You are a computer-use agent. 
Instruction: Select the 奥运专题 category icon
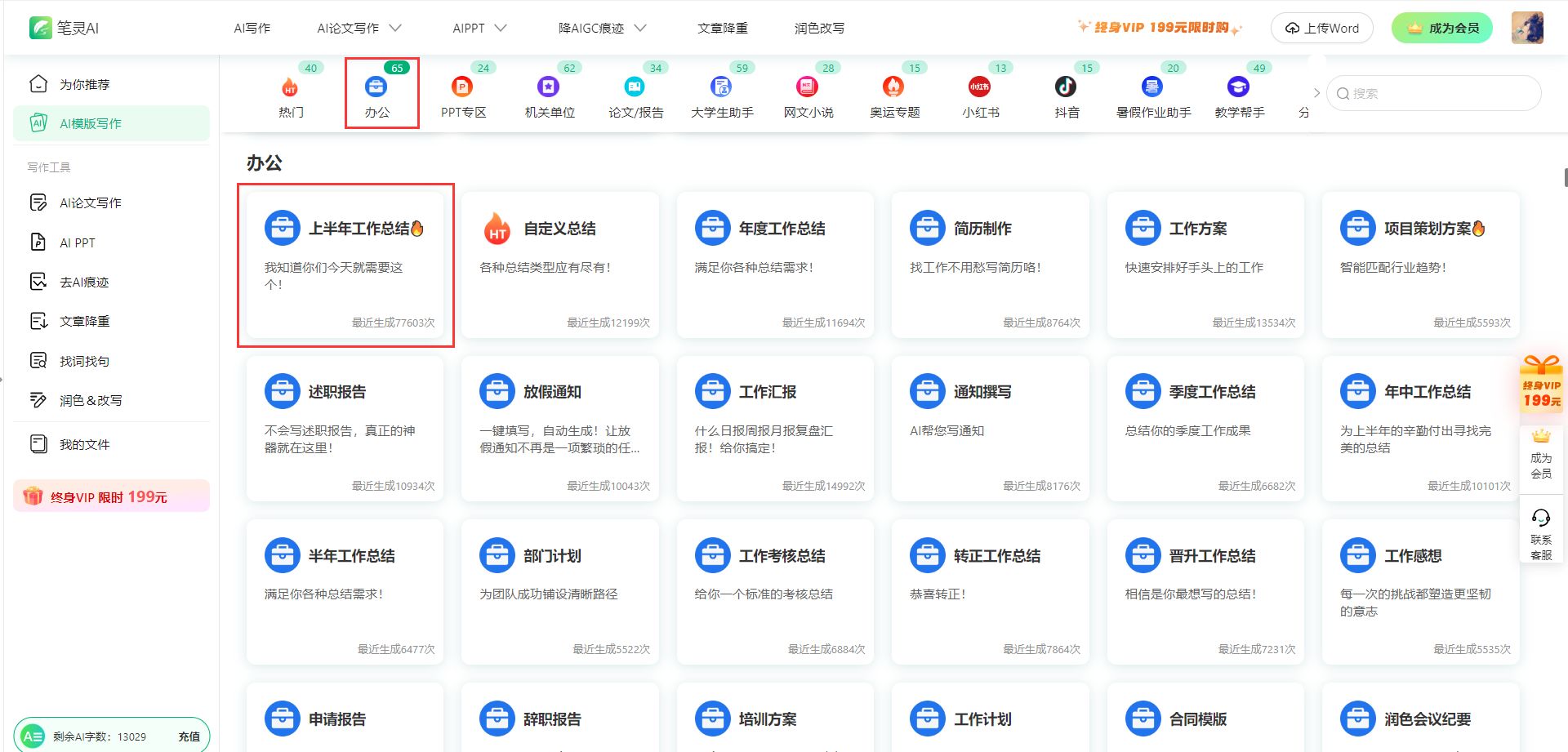pyautogui.click(x=893, y=87)
